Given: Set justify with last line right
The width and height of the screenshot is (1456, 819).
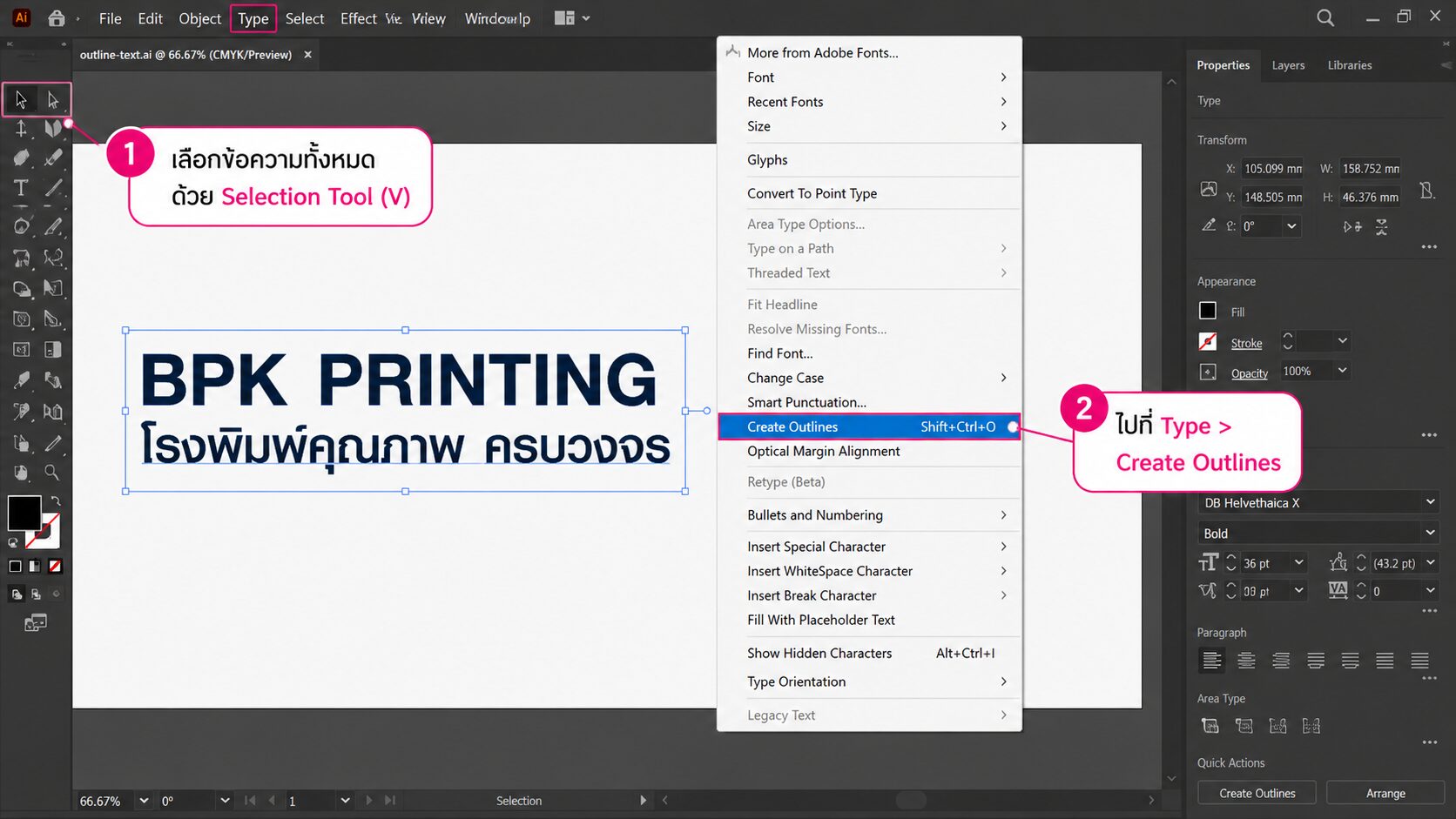Looking at the screenshot, I should click(x=1385, y=661).
